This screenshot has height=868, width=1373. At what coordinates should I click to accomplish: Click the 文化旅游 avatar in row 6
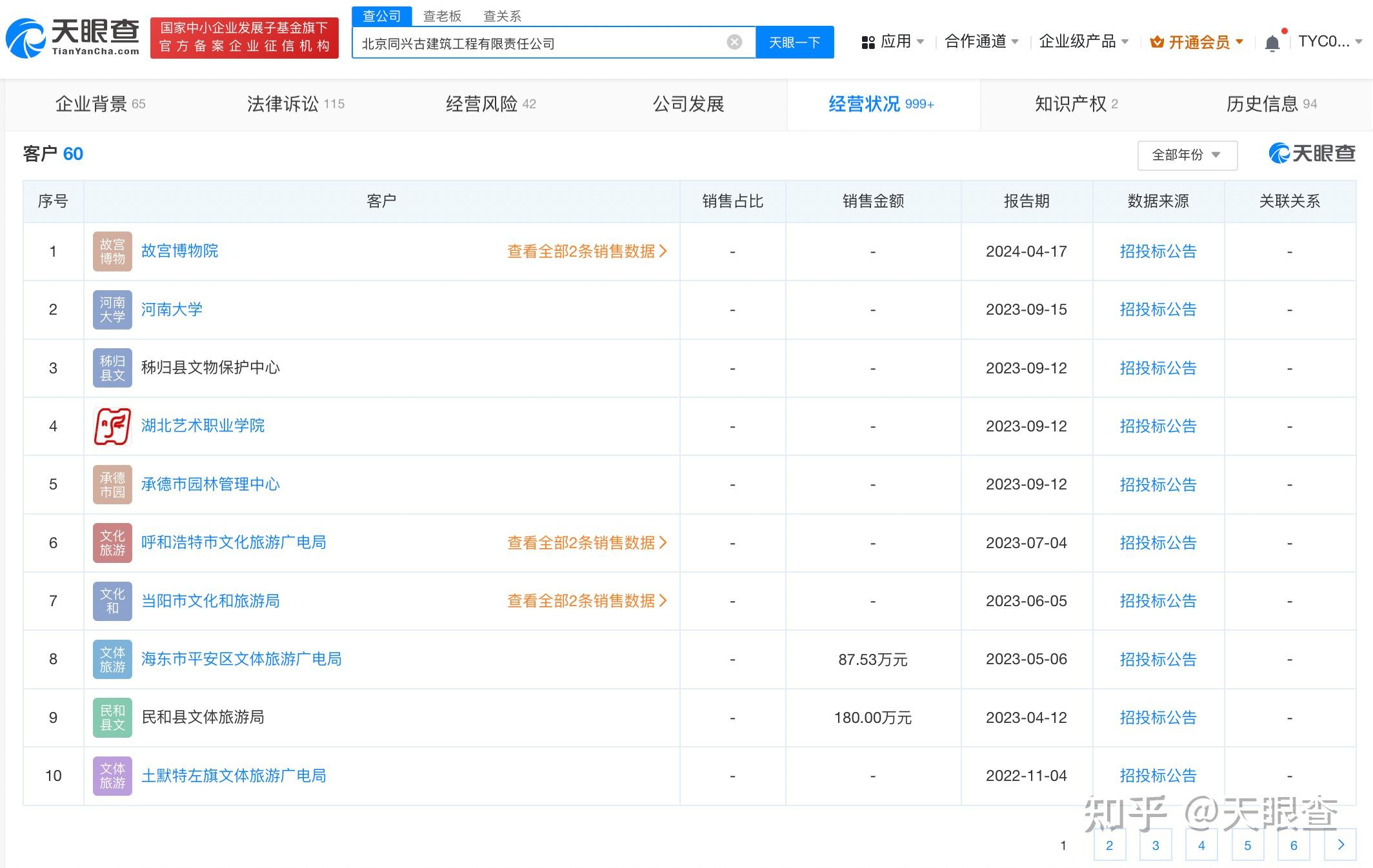(x=112, y=543)
